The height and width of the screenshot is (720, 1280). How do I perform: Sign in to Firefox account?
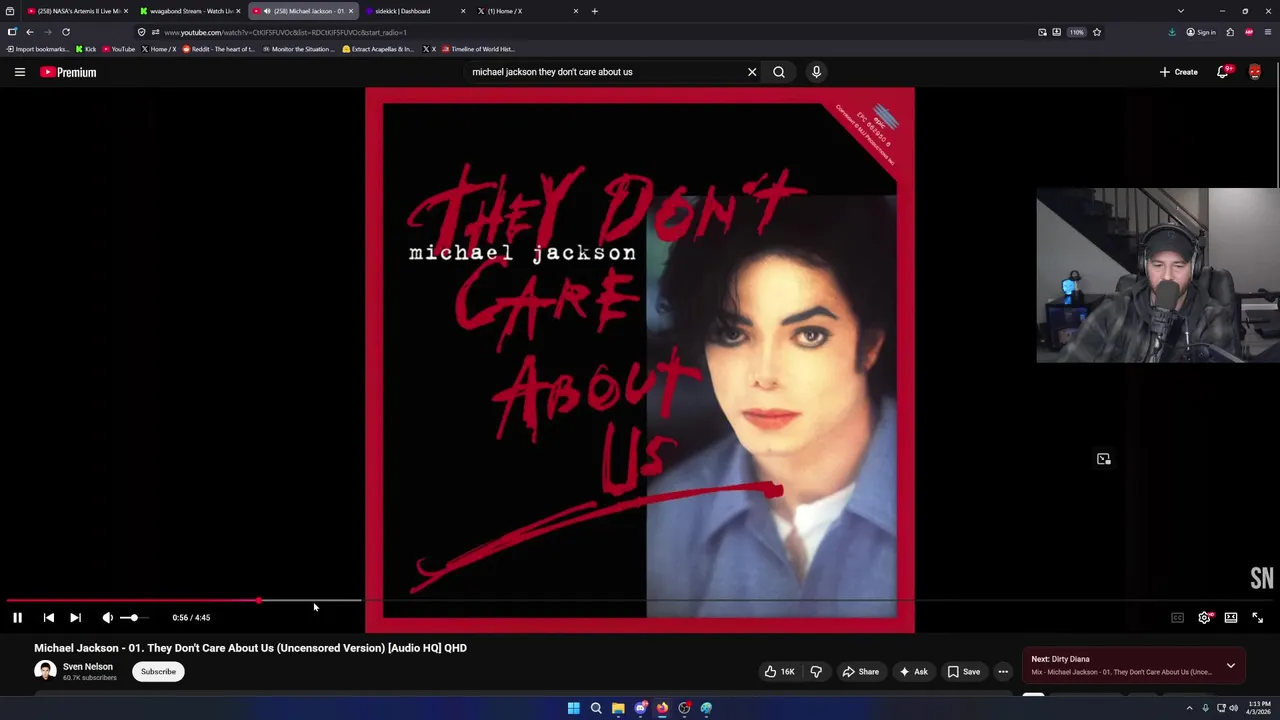1201,32
